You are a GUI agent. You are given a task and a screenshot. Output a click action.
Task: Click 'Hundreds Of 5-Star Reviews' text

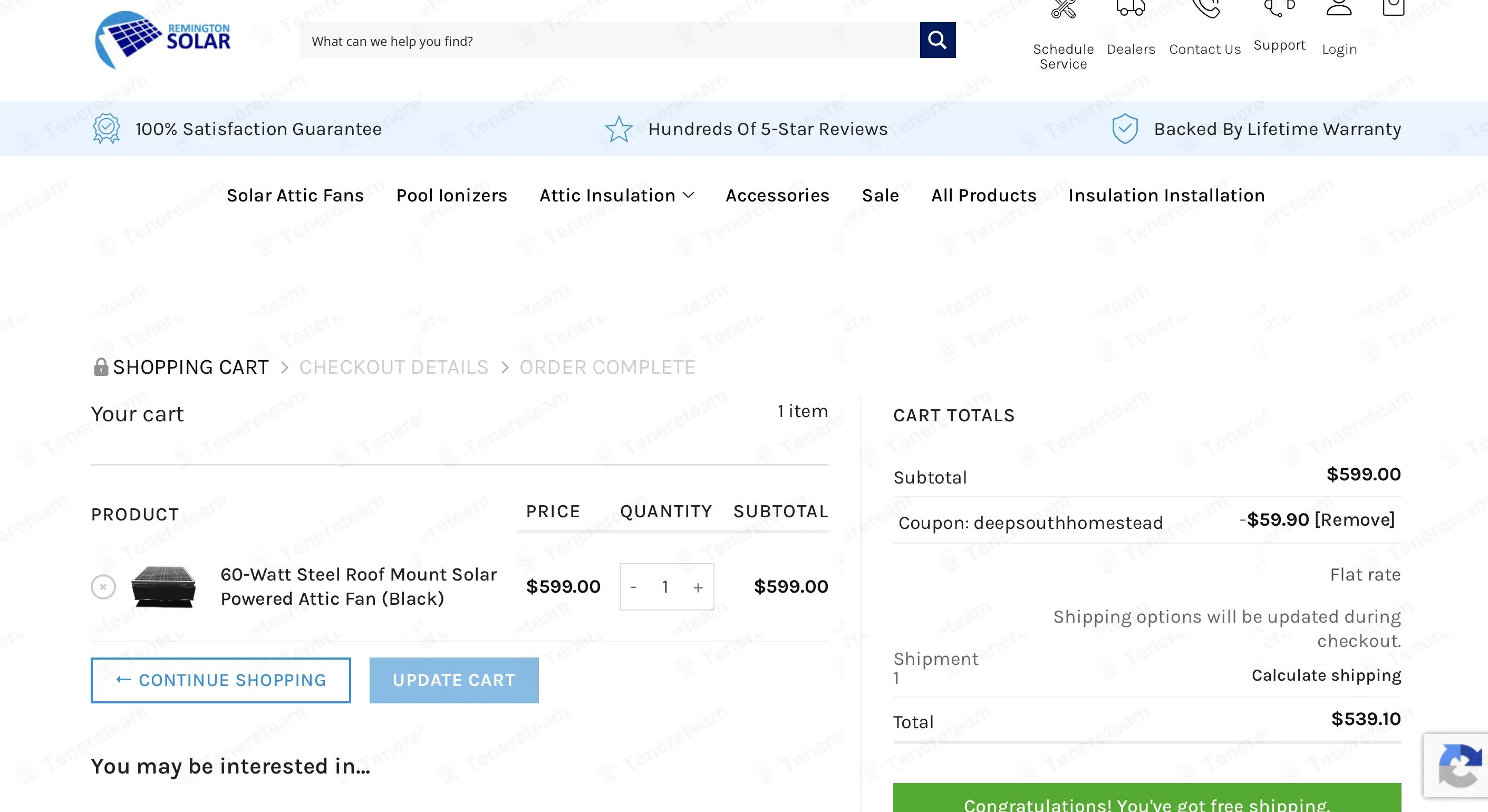(768, 129)
